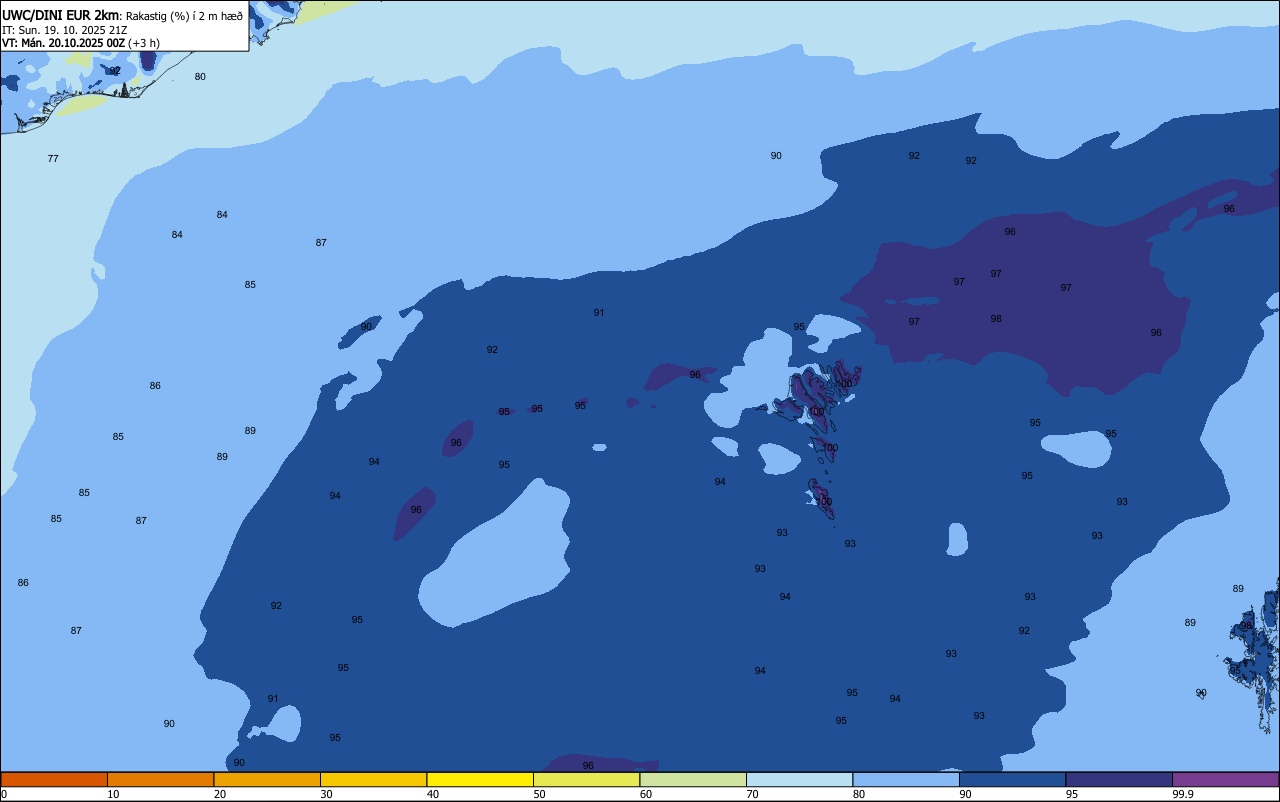Click the 90–95 blue legend block
Viewport: 1280px width, 802px height.
1012,779
